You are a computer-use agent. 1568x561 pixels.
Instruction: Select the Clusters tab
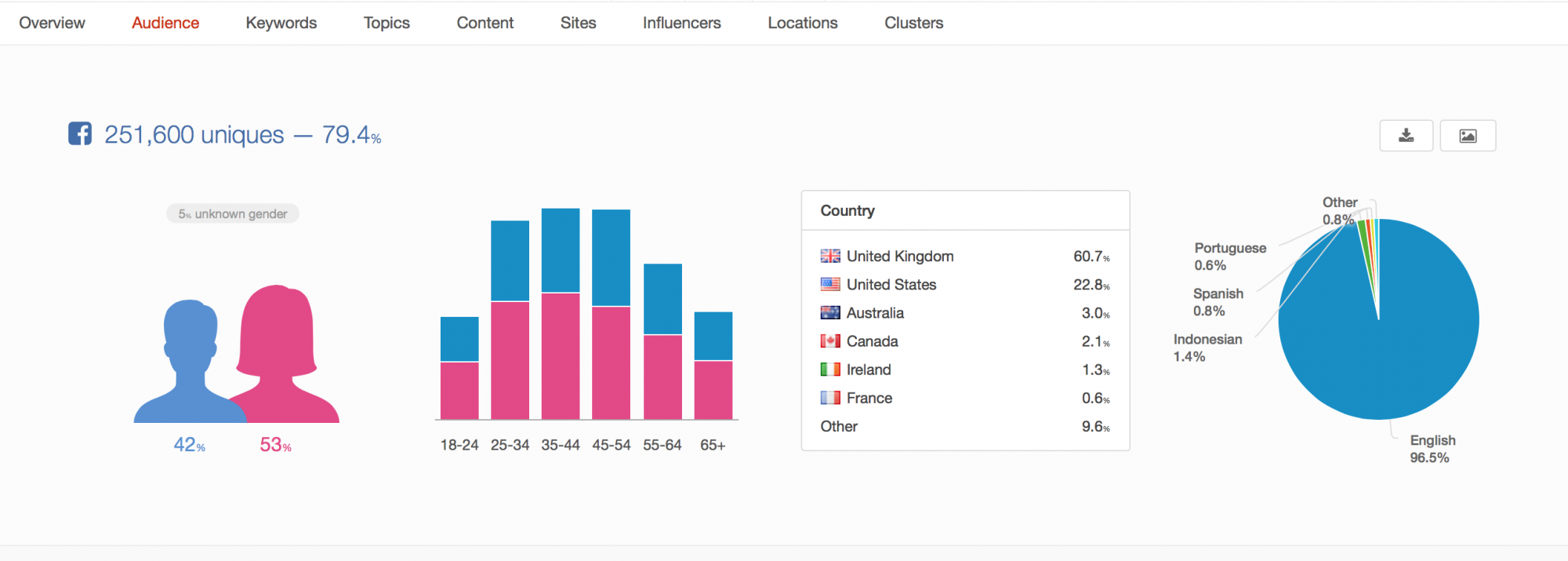(x=913, y=23)
